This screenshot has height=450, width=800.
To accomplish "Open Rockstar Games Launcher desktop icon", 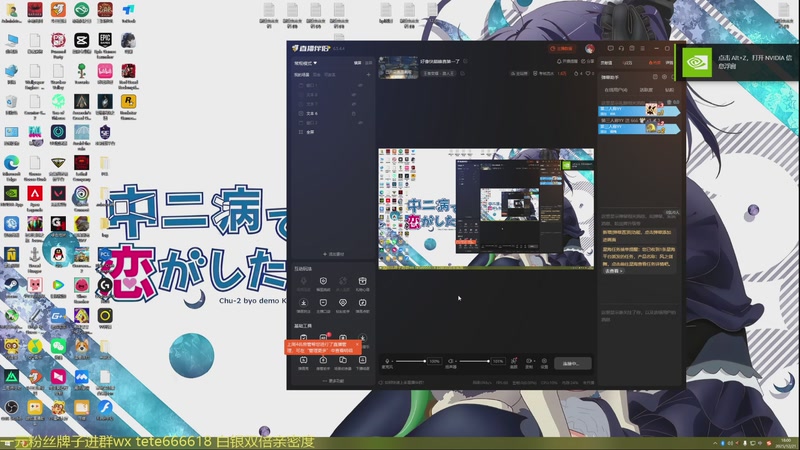I will (x=128, y=106).
